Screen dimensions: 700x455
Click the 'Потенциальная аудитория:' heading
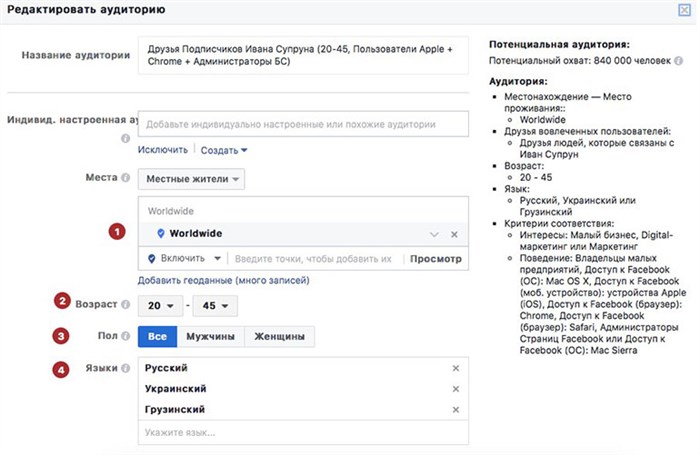click(x=559, y=45)
